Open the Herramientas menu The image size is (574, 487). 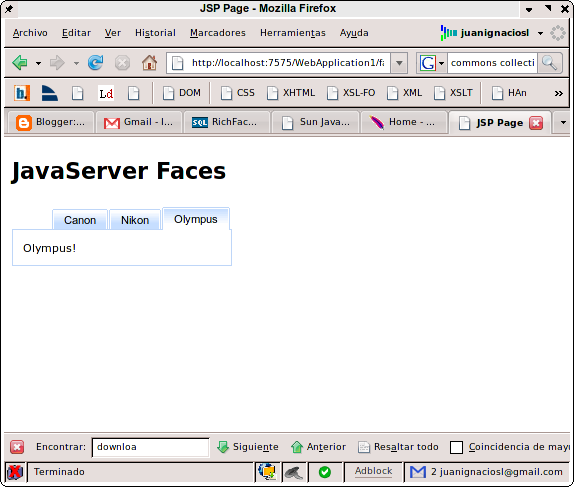(x=292, y=33)
